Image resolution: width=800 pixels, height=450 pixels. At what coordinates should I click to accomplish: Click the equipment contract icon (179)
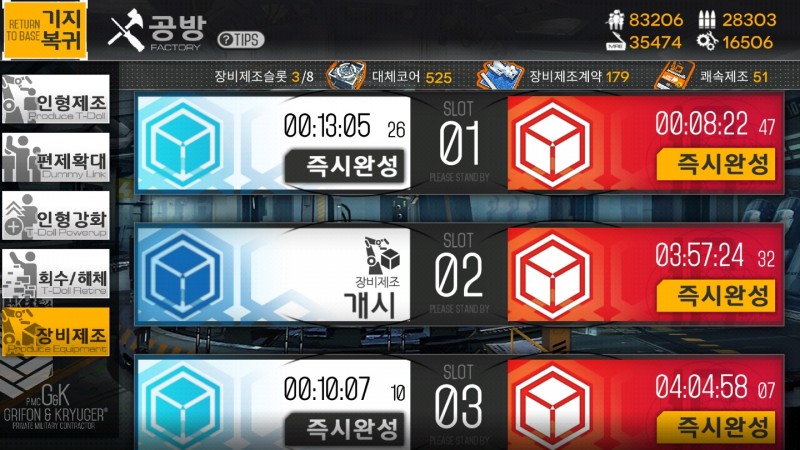click(500, 76)
